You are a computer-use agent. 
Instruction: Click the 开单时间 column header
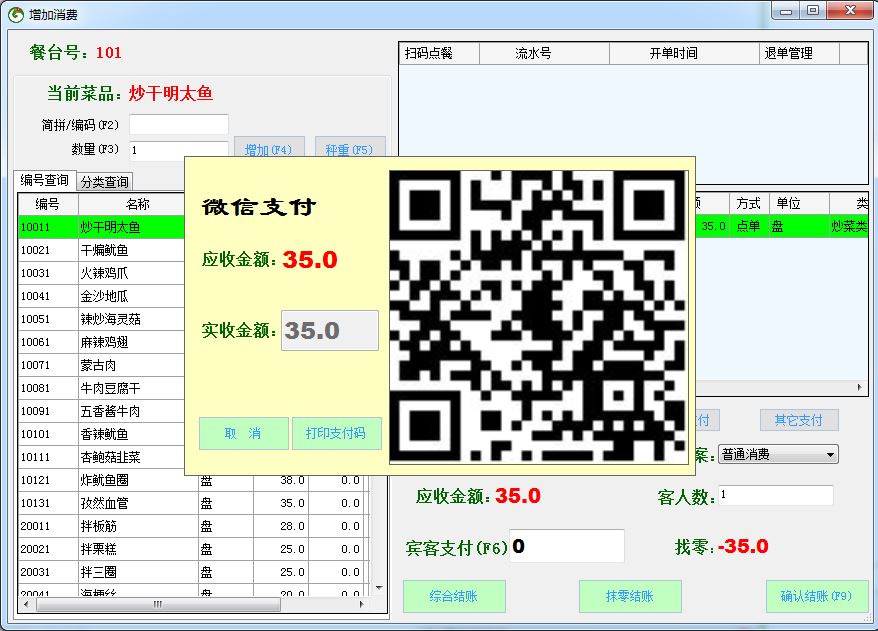pyautogui.click(x=684, y=53)
